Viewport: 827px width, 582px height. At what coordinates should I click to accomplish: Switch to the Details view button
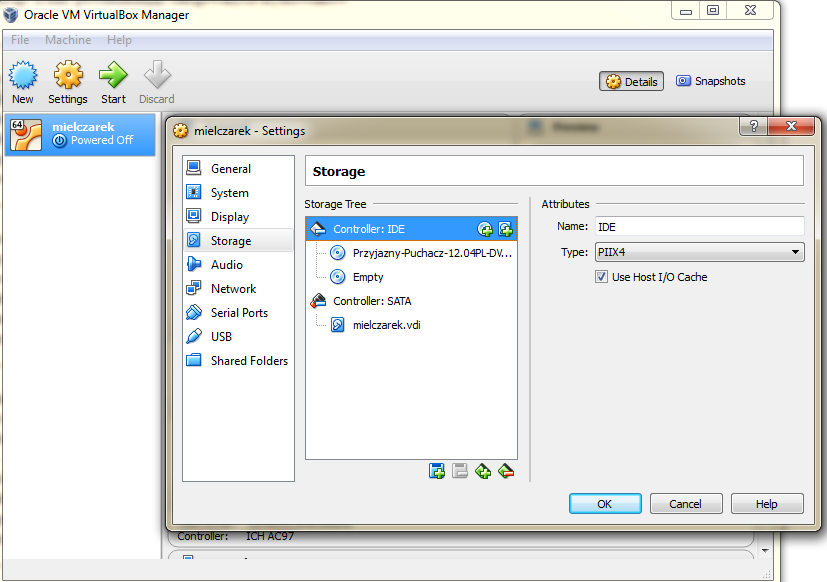point(631,81)
